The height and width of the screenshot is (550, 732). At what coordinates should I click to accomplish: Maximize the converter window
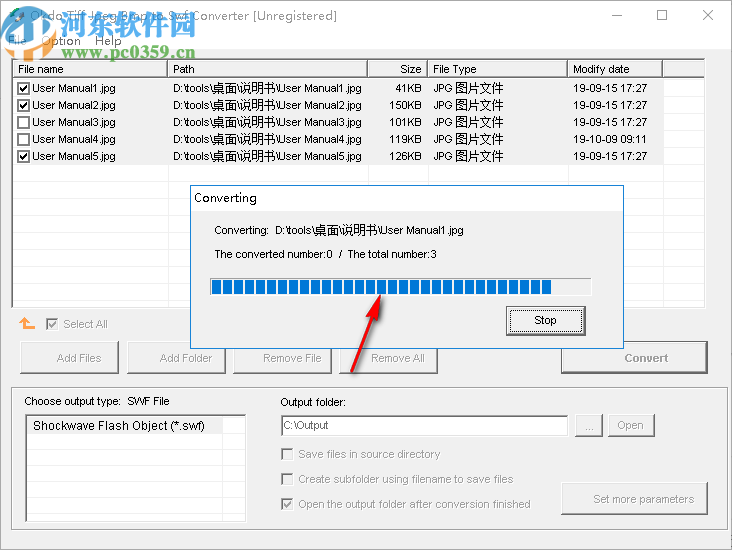tap(662, 15)
